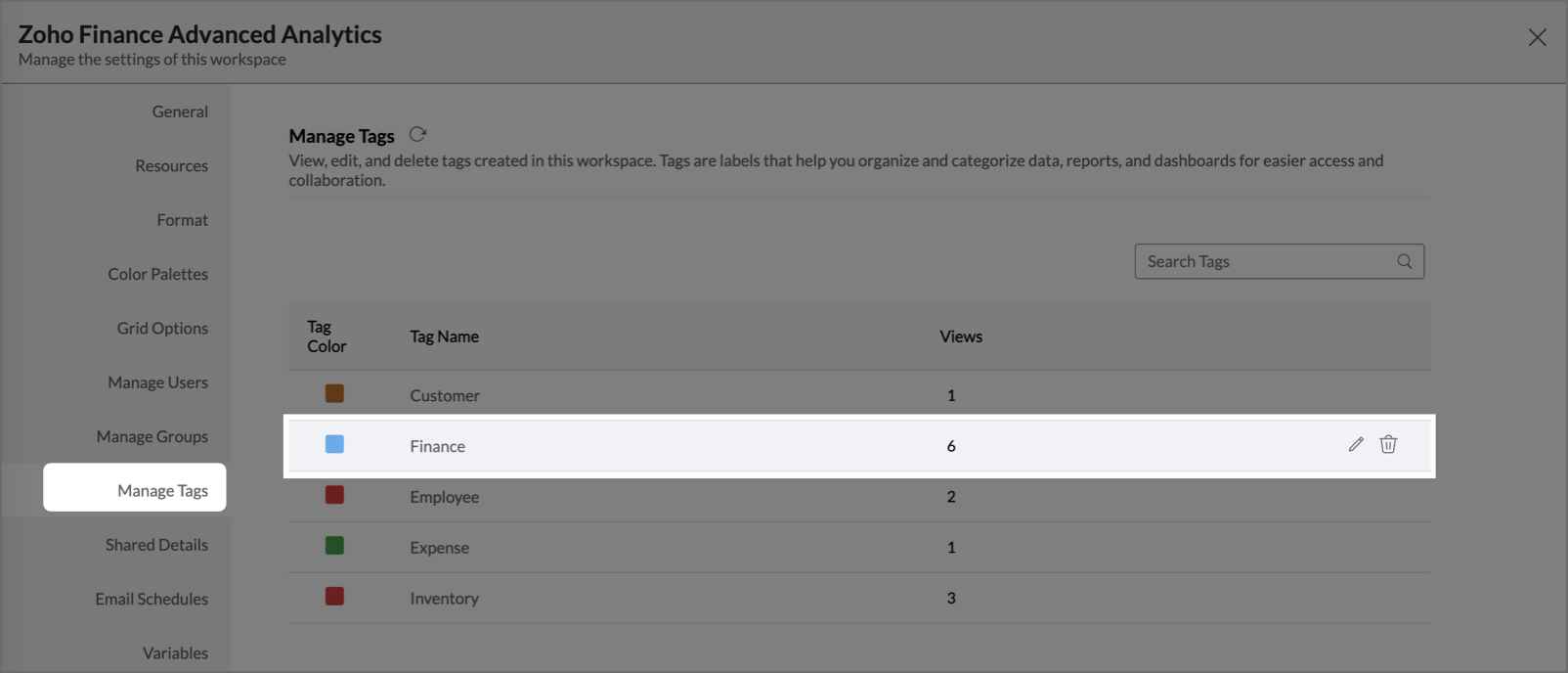Select Email Schedules in the sidebar
Image resolution: width=1568 pixels, height=673 pixels.
click(152, 599)
